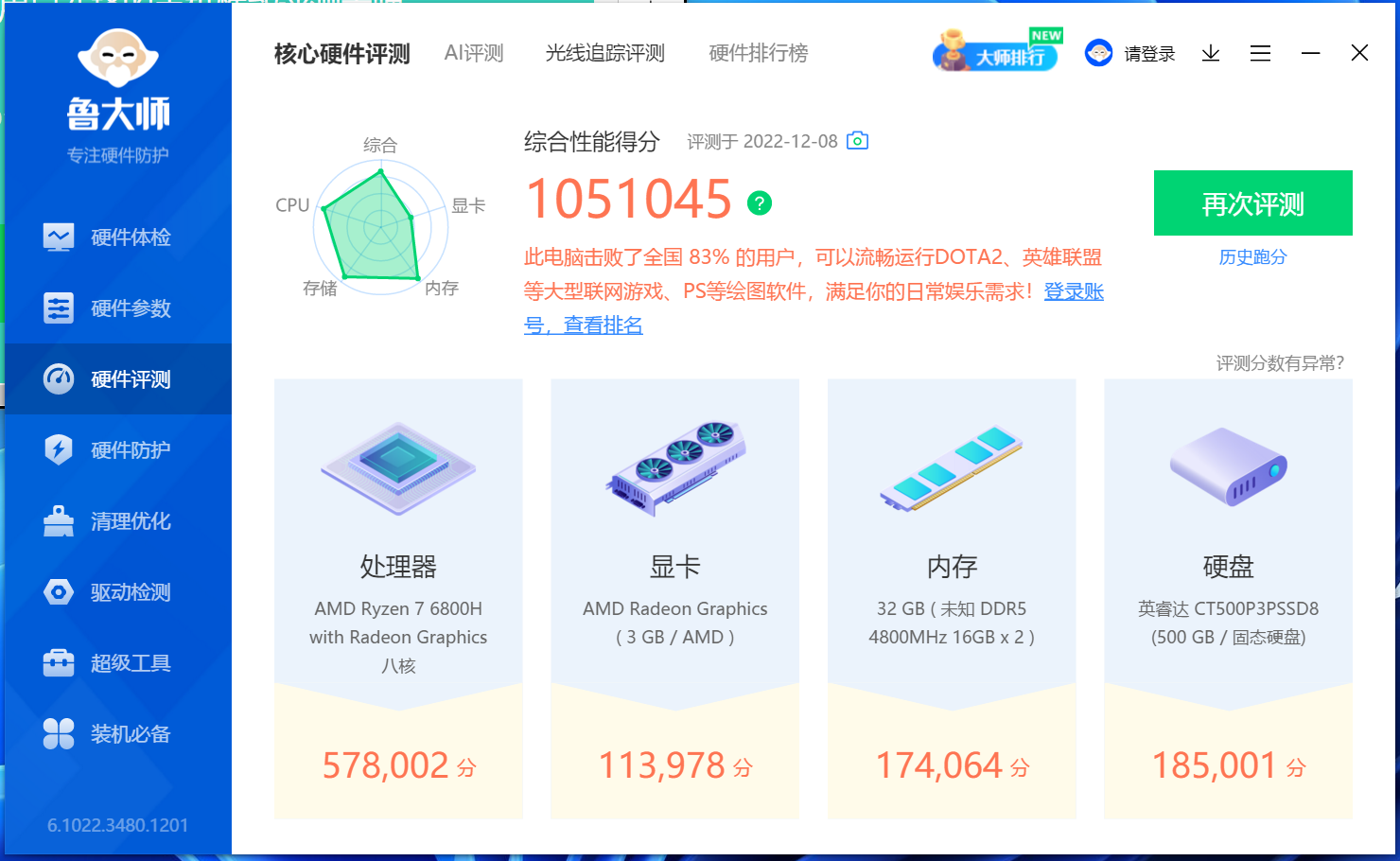Switch to the AI评测 tab
This screenshot has height=861, width=1400.
point(473,53)
